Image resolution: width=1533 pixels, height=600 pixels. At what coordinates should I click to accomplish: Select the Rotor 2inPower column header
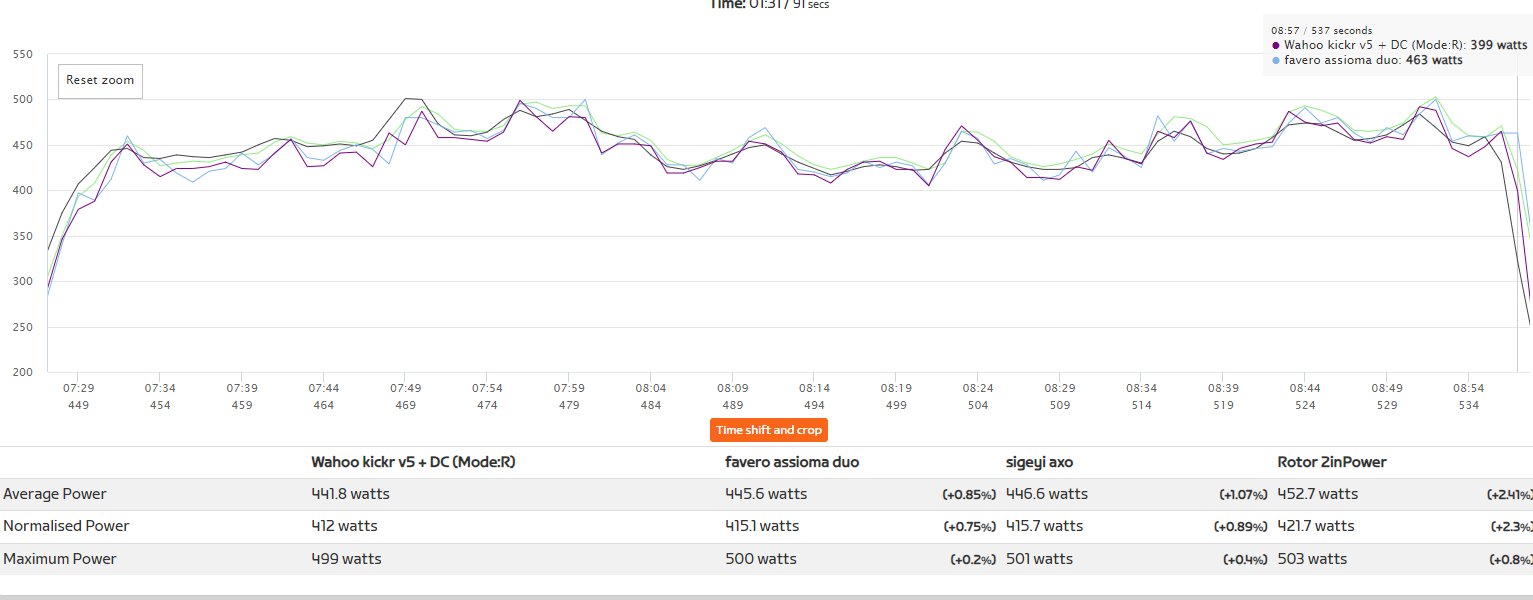1331,462
